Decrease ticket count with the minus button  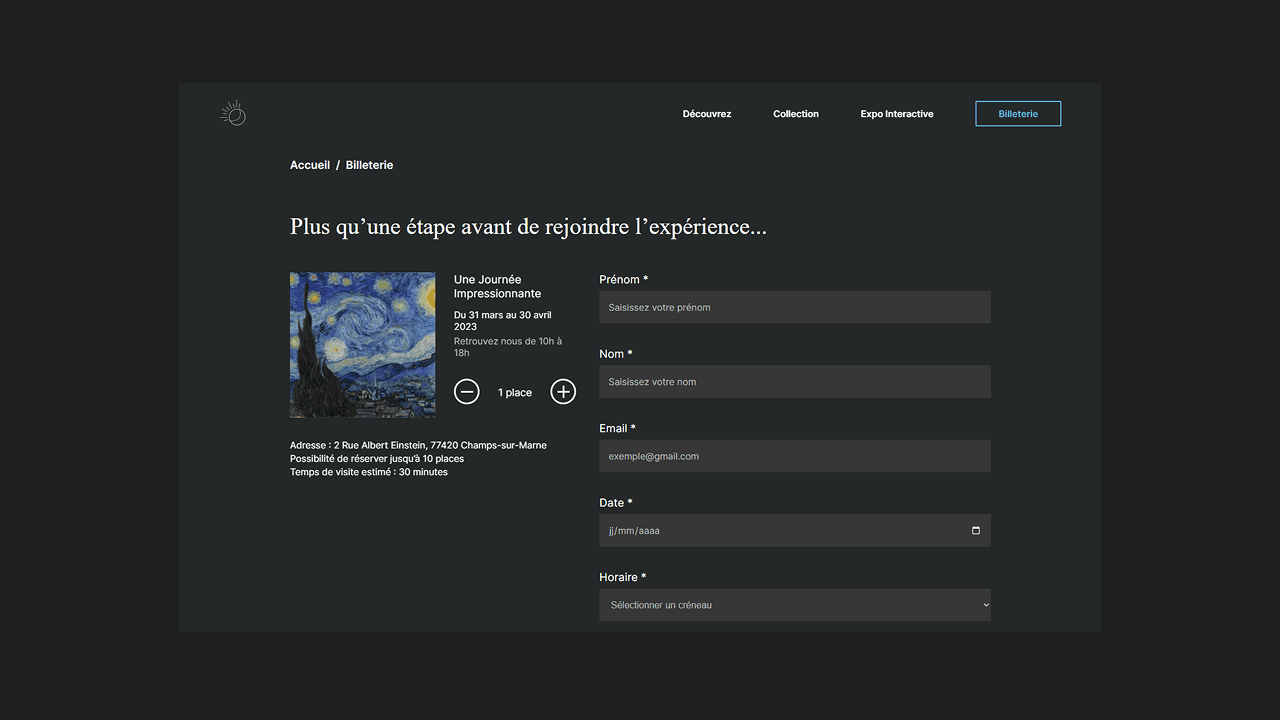[467, 392]
